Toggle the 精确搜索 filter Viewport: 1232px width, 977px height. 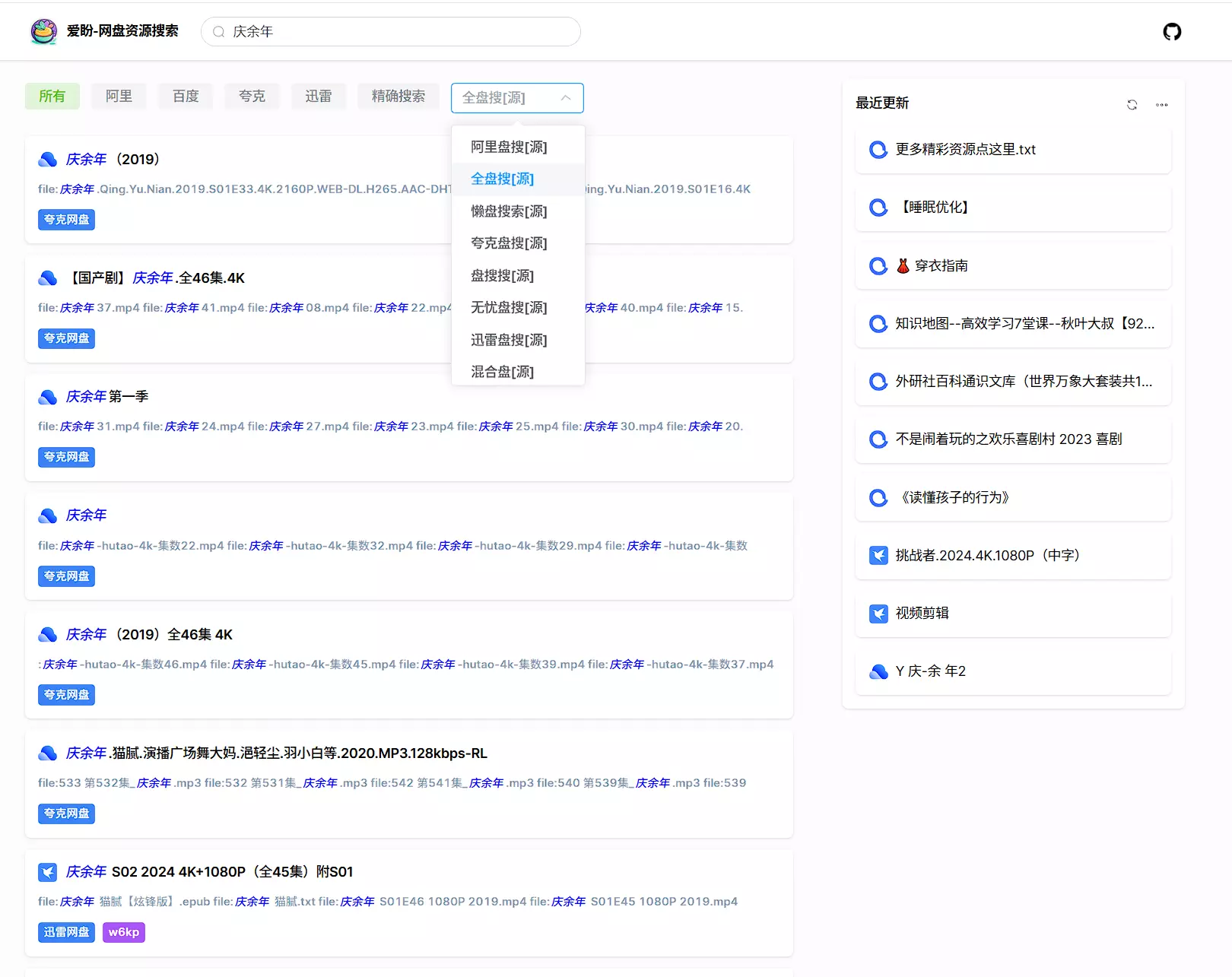point(398,97)
